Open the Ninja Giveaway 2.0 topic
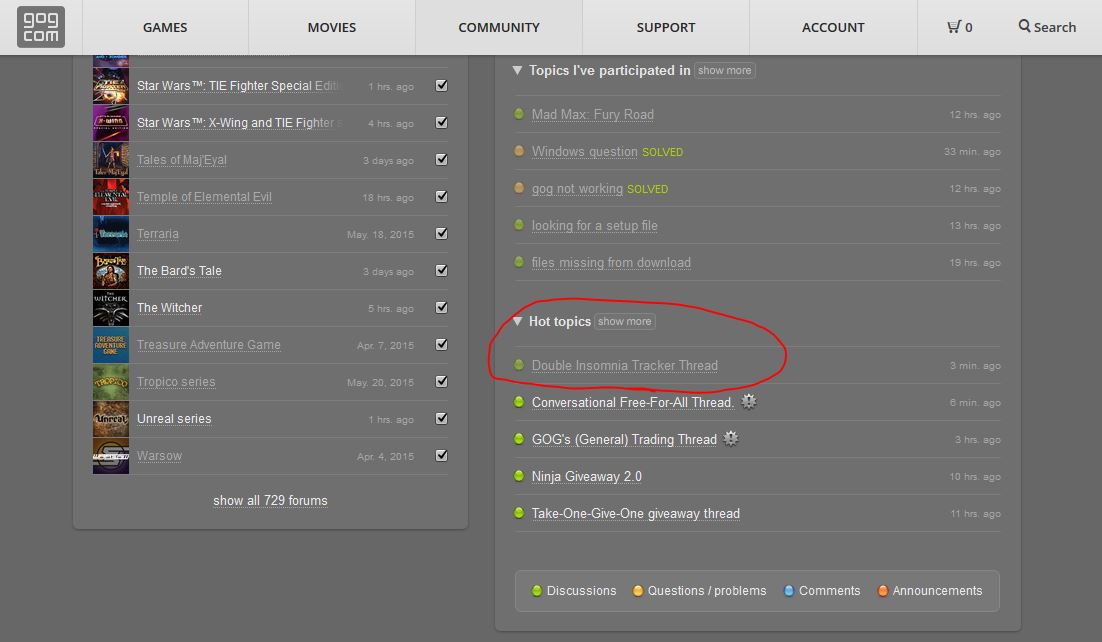The image size is (1102, 642). [587, 477]
